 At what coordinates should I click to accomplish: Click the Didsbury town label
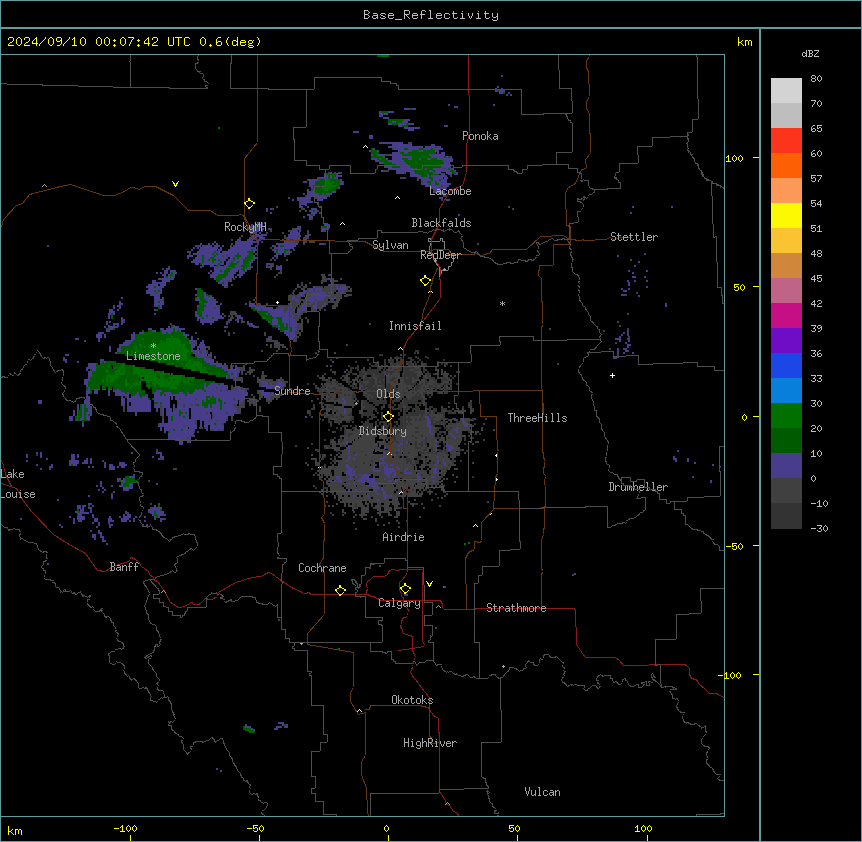[383, 431]
